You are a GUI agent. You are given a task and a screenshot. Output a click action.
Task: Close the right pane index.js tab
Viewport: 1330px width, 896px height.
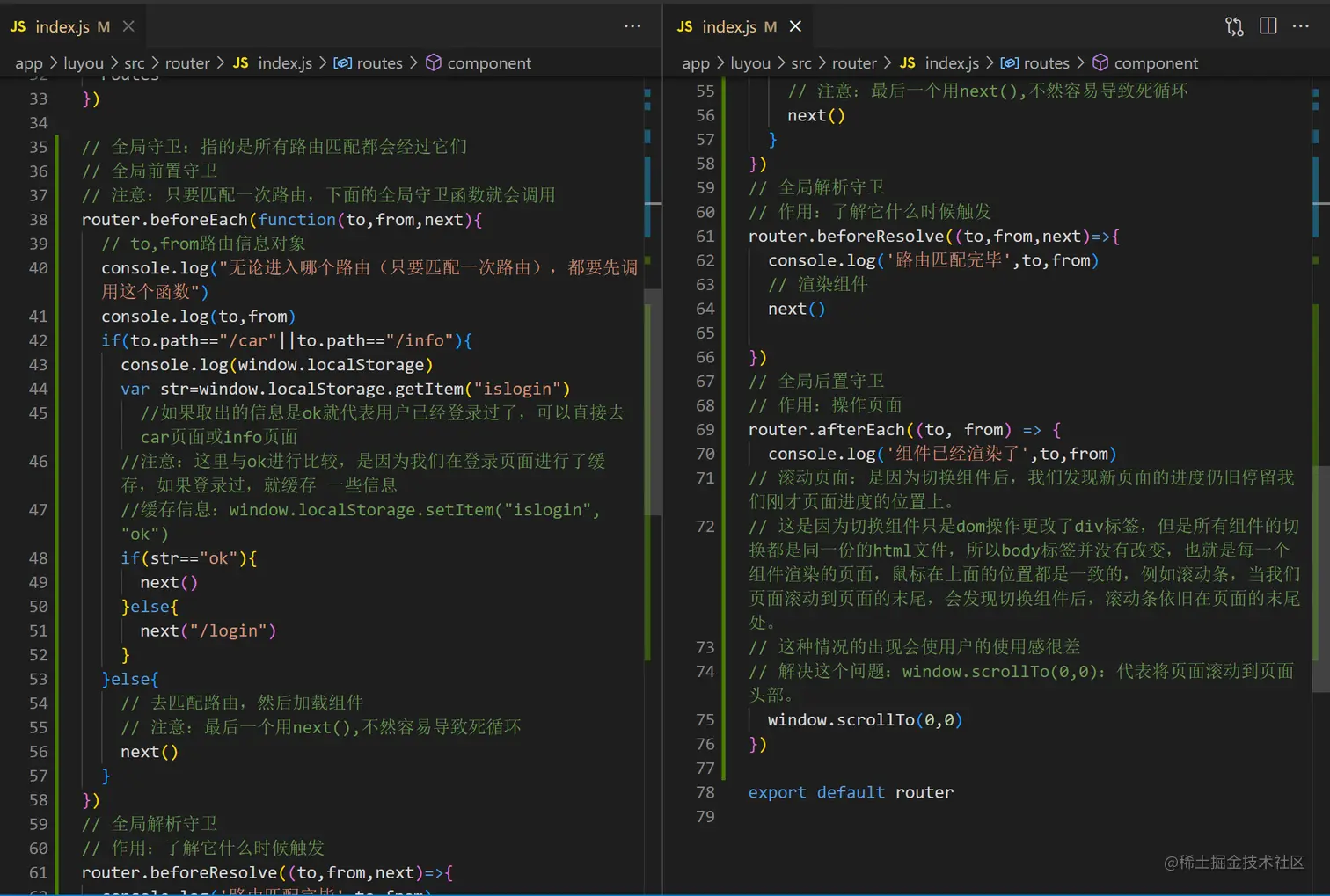795,26
